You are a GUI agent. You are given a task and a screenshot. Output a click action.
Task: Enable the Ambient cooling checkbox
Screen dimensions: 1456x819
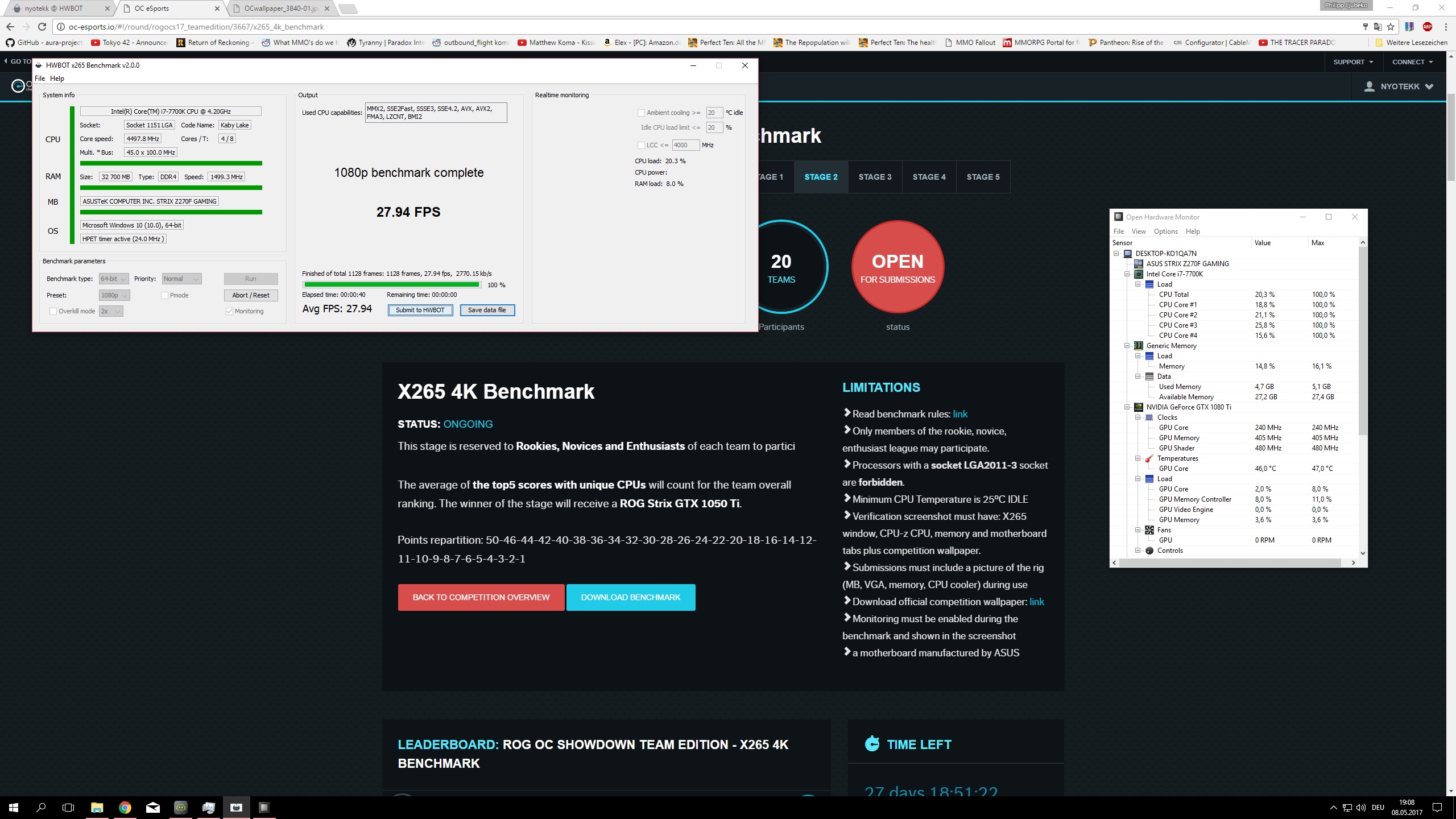point(641,113)
